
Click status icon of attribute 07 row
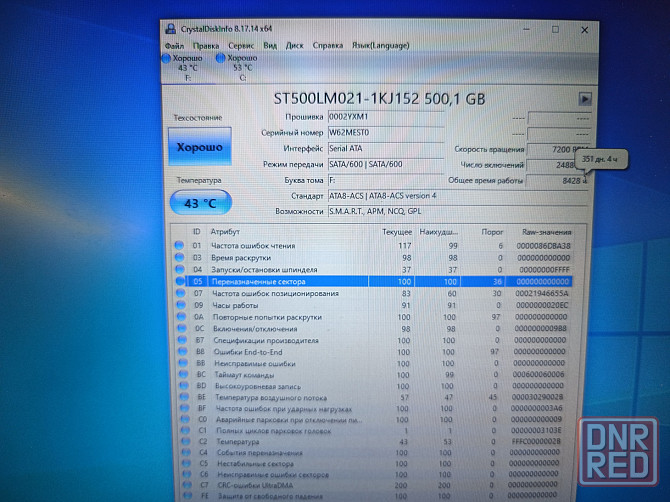(x=181, y=293)
